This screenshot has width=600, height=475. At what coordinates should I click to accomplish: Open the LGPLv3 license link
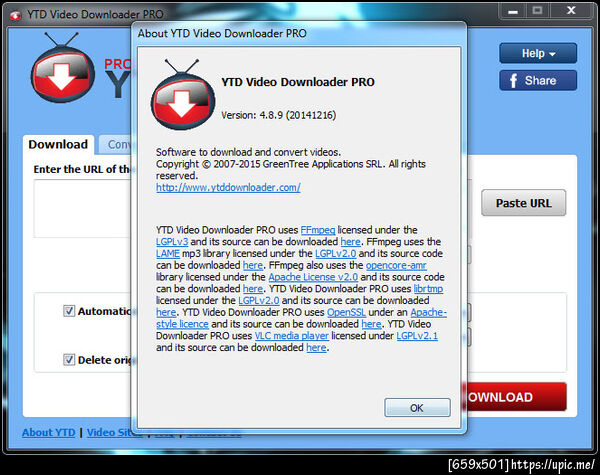pyautogui.click(x=172, y=242)
